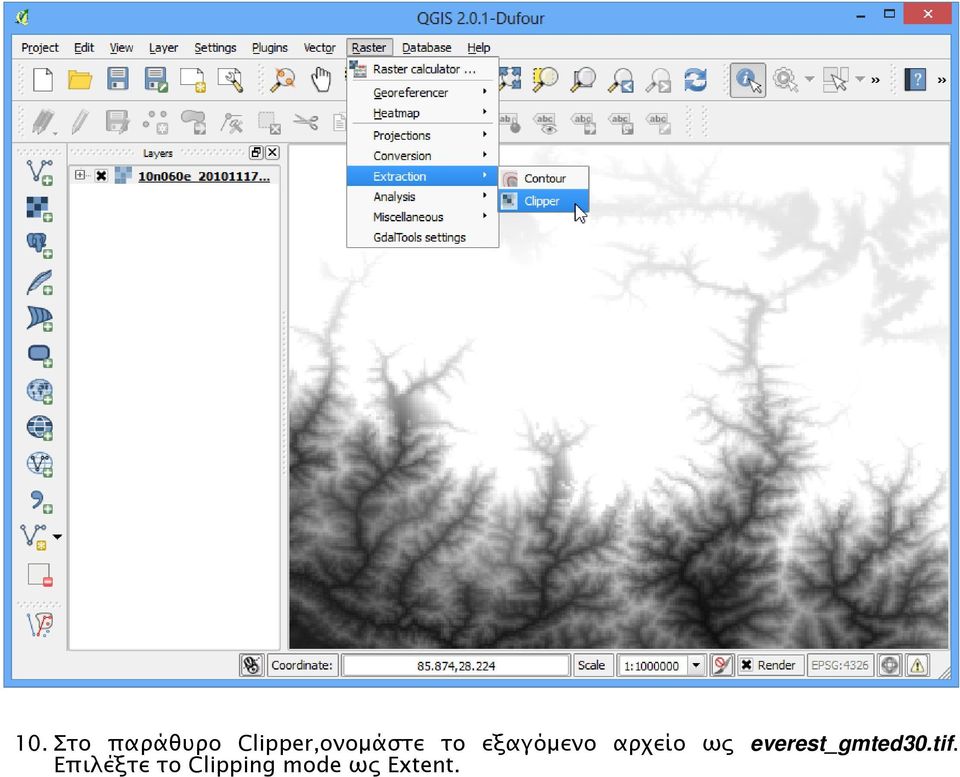Click the Remove Layer icon

point(40,575)
